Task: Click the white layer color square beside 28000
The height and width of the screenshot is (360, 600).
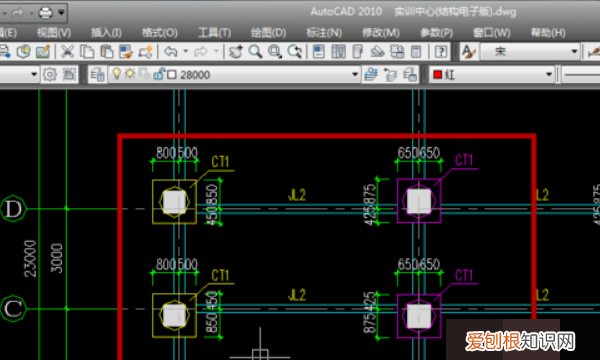Action: 172,75
